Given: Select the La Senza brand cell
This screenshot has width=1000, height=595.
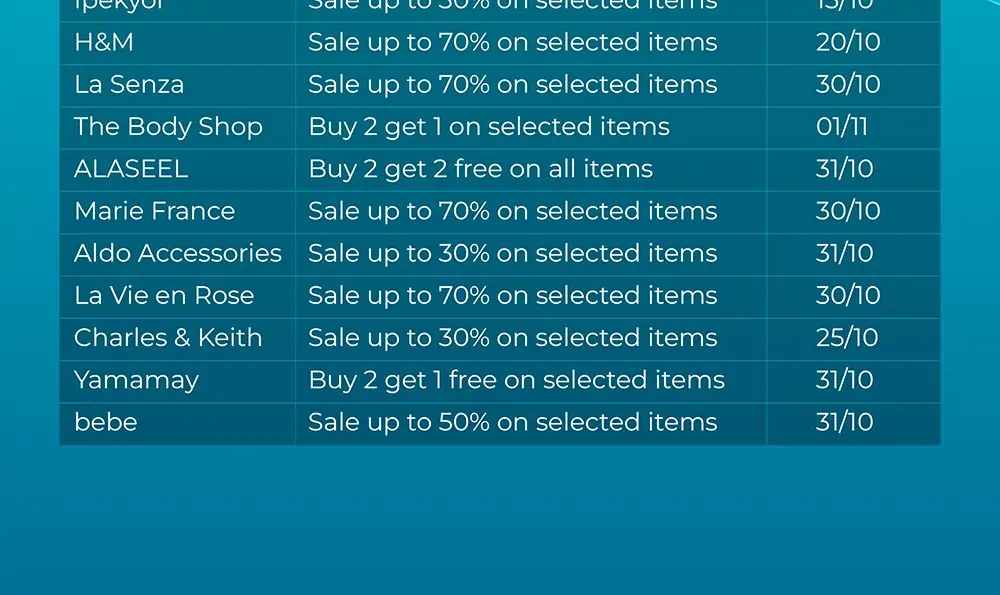Looking at the screenshot, I should [129, 85].
